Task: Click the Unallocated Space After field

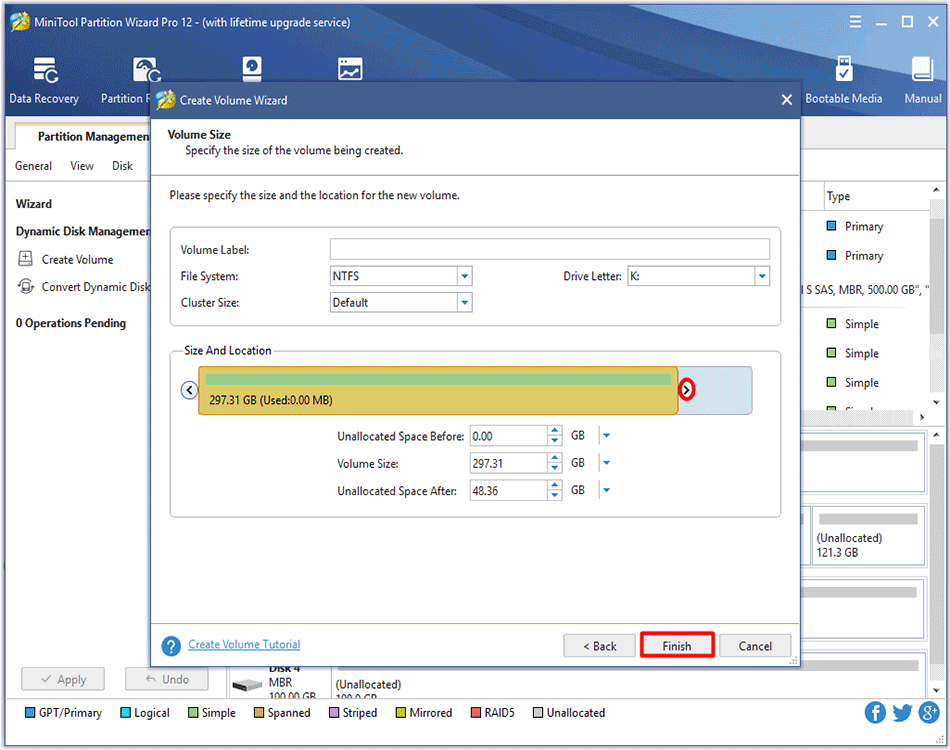Action: [509, 491]
